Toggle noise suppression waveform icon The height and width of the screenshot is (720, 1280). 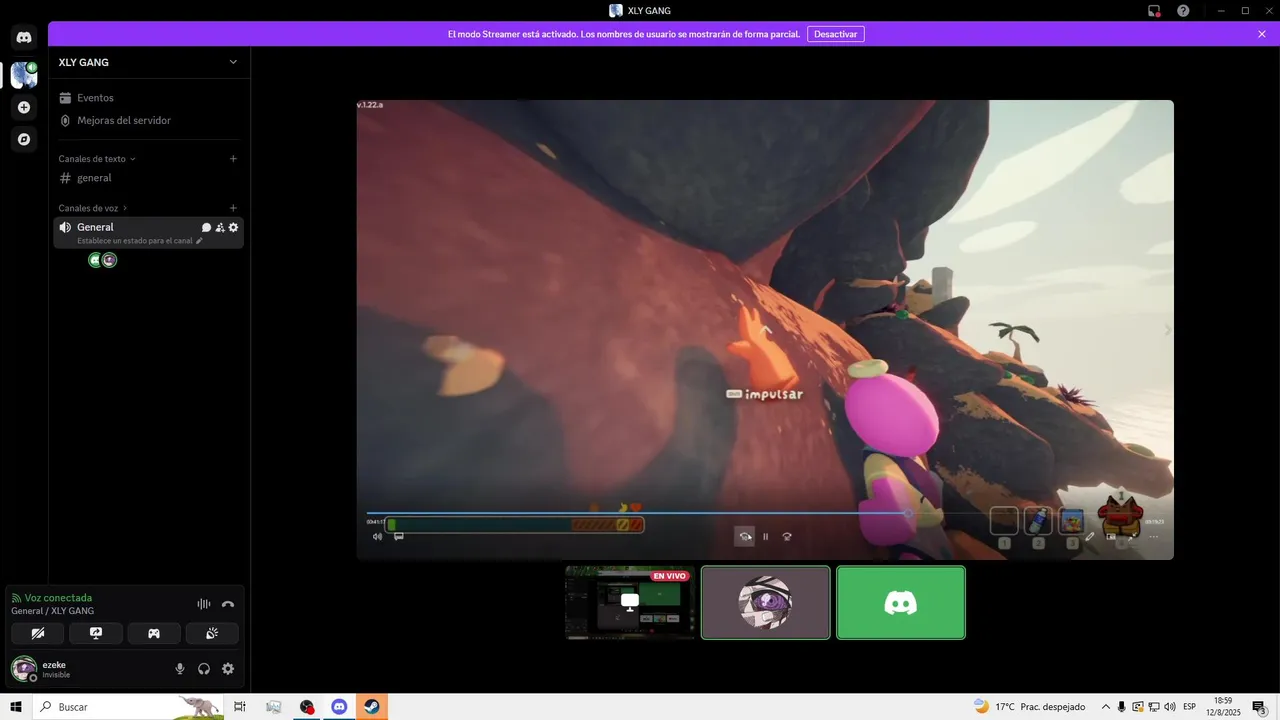click(204, 604)
